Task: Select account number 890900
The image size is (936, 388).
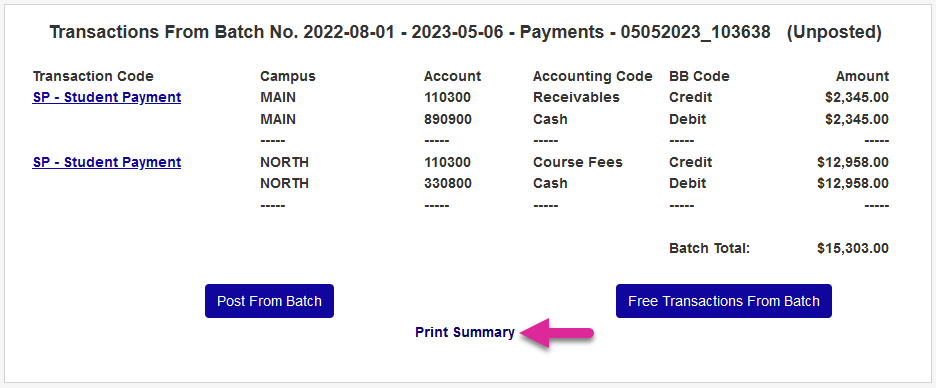Action: point(448,119)
